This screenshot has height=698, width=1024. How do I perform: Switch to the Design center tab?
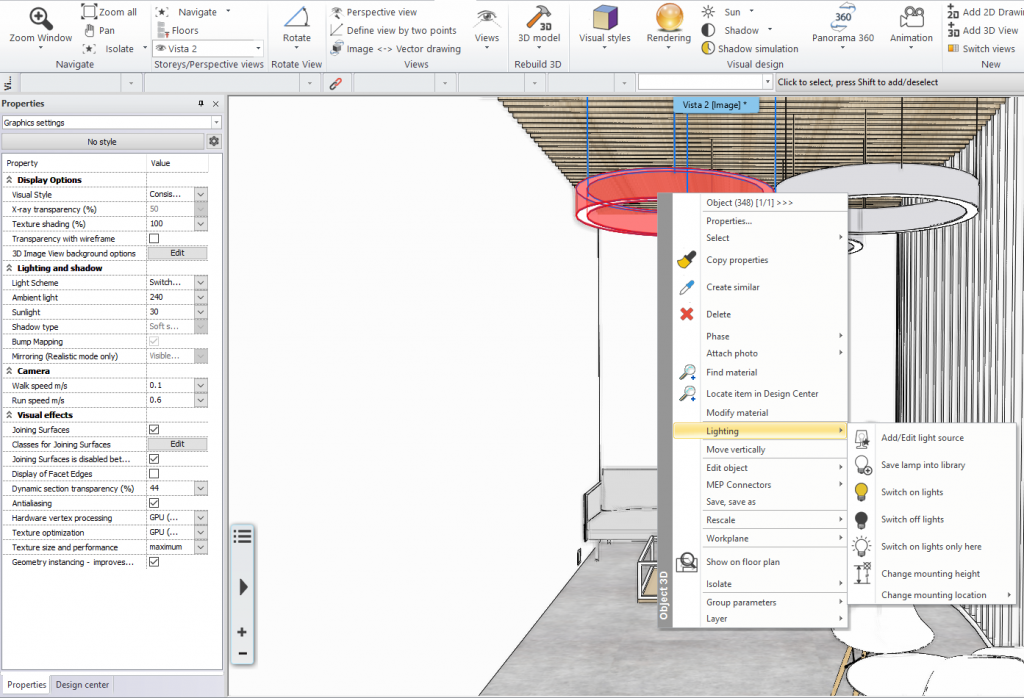[x=82, y=685]
